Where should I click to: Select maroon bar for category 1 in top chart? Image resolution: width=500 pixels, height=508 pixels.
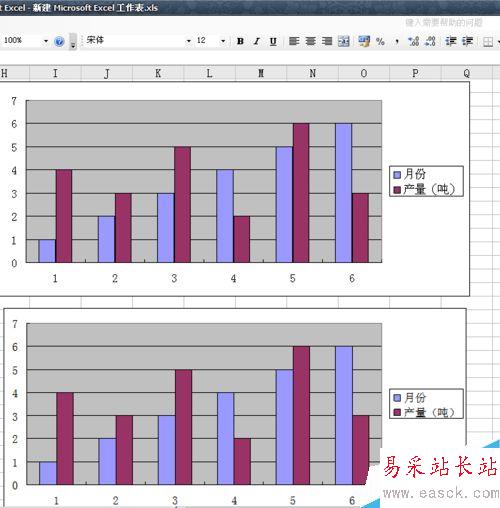pyautogui.click(x=64, y=216)
